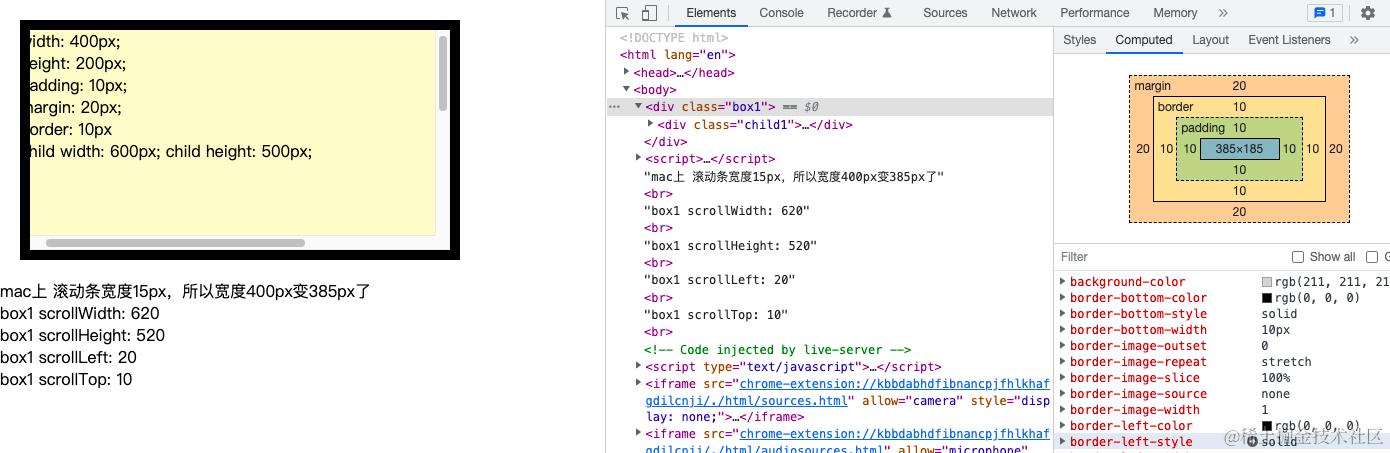The height and width of the screenshot is (453, 1390).
Task: Switch to the Styles sidebar tab
Action: (x=1079, y=40)
